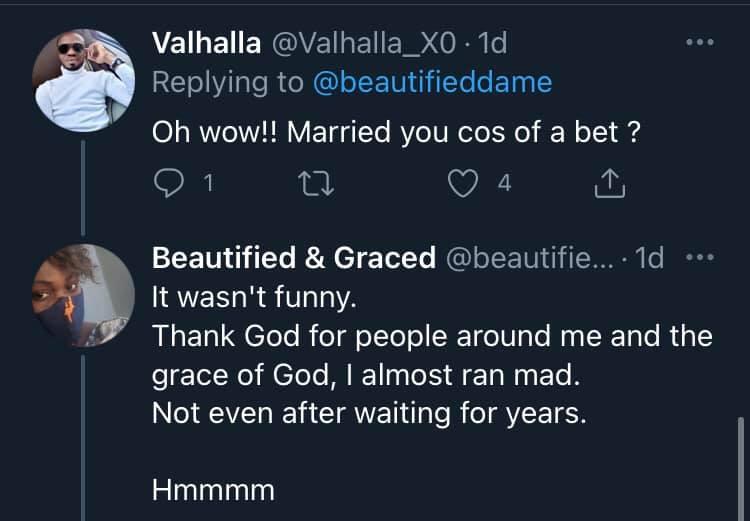Open the 1d timestamp on Beautified & Graced's reply

[650, 258]
